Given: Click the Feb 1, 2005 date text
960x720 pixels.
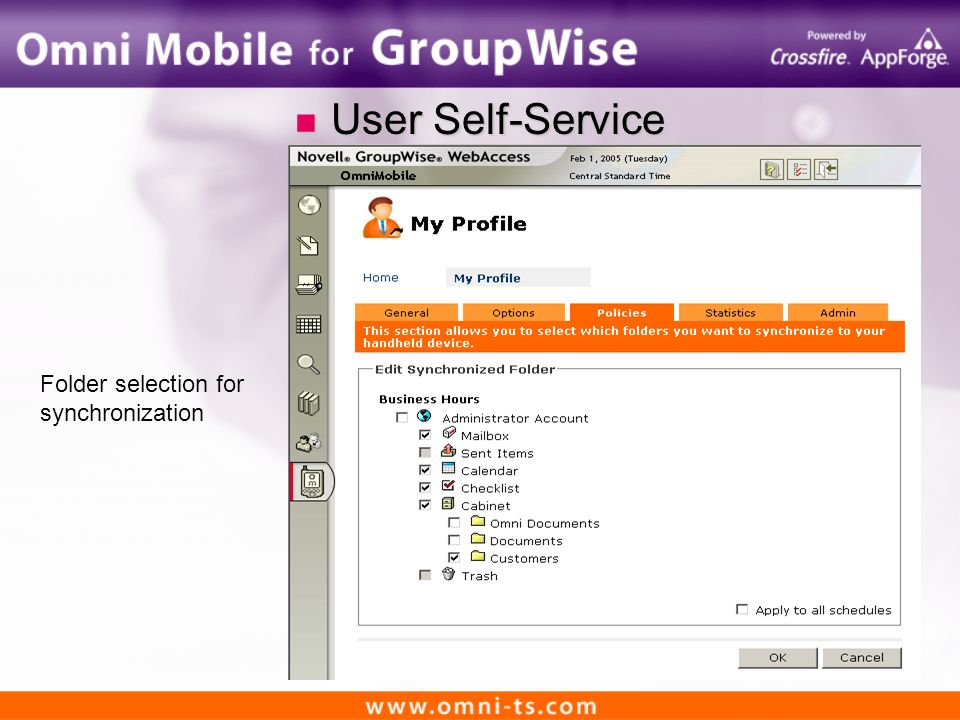Looking at the screenshot, I should click(618, 159).
